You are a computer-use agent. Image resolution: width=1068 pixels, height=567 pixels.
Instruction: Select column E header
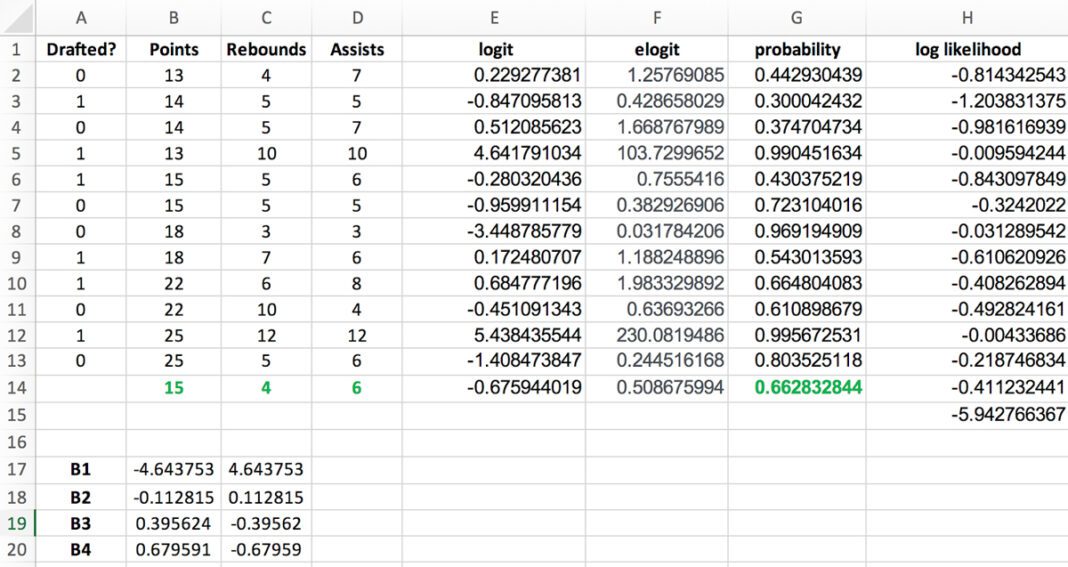pyautogui.click(x=494, y=18)
